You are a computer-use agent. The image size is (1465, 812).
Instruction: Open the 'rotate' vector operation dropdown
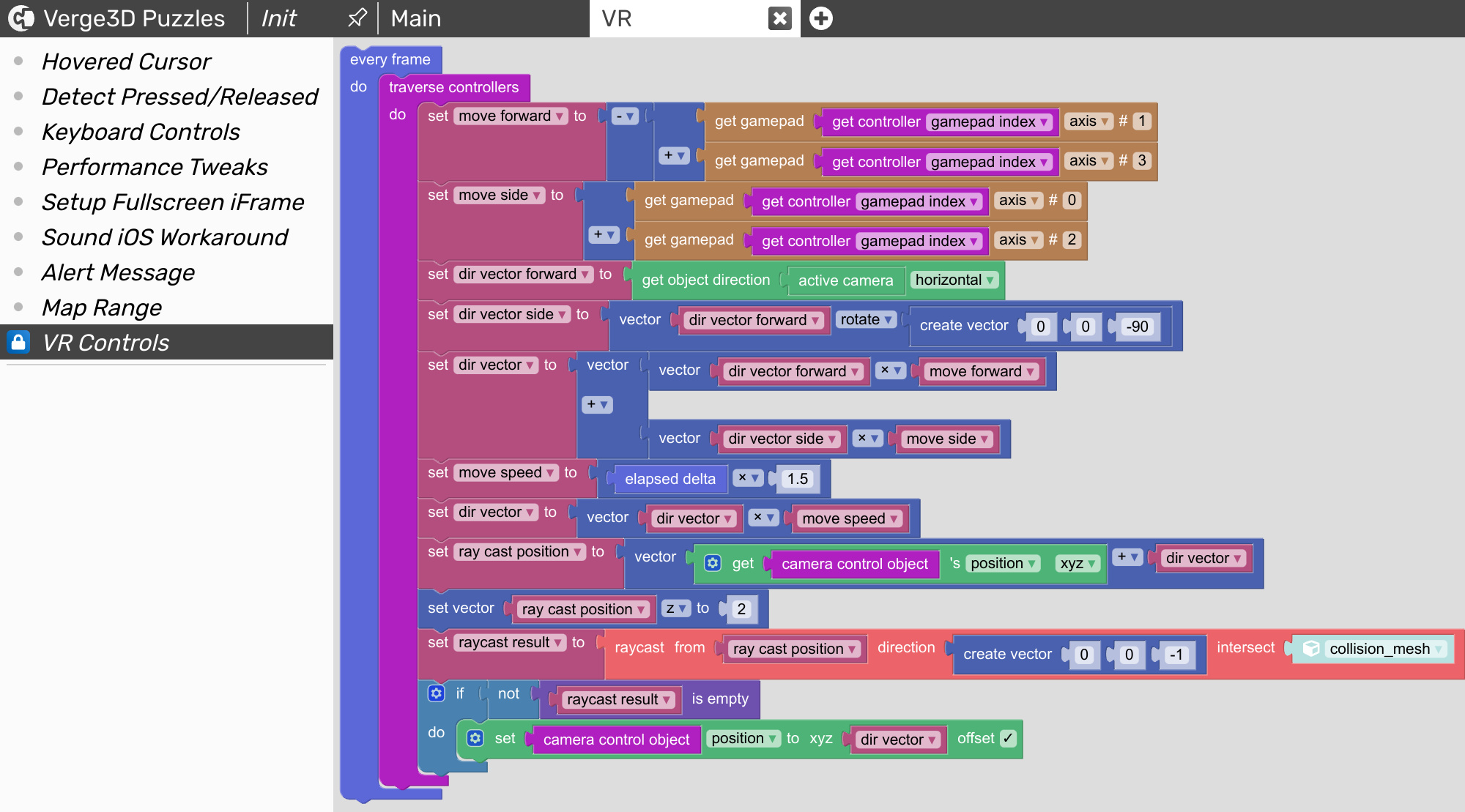tap(866, 319)
